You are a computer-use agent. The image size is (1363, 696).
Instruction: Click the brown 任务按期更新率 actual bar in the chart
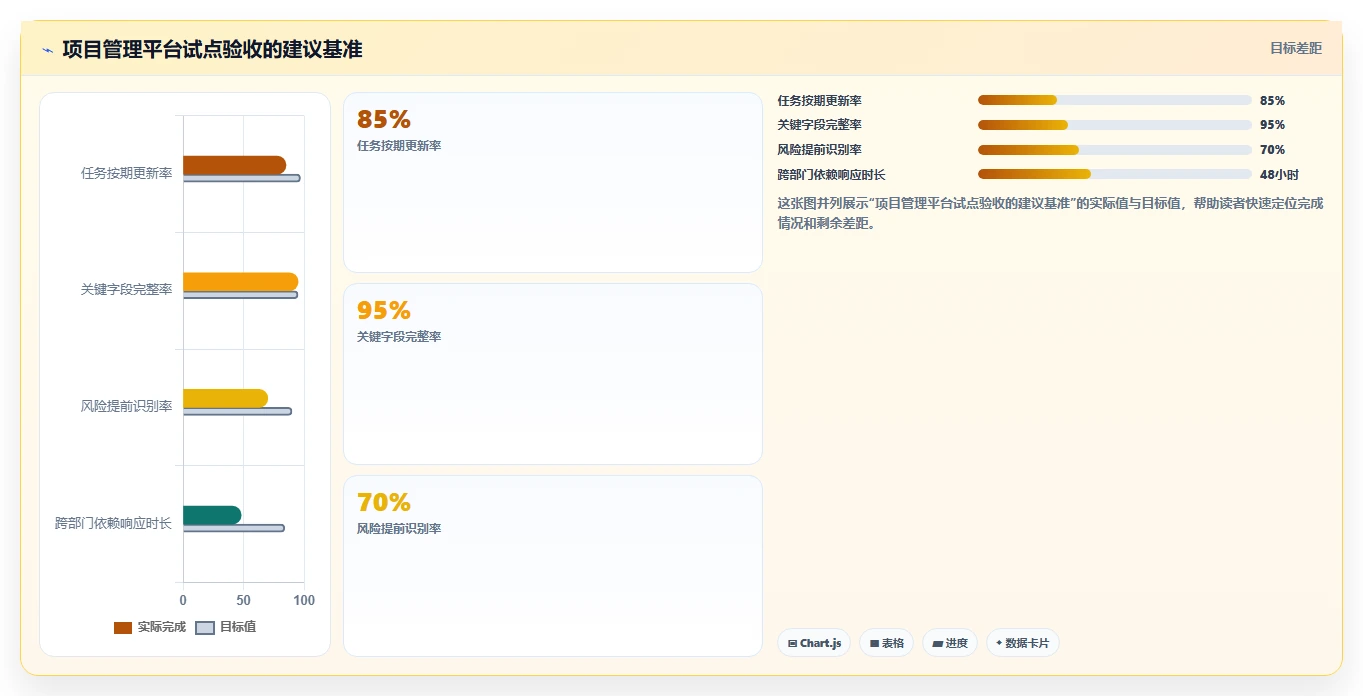point(234,165)
